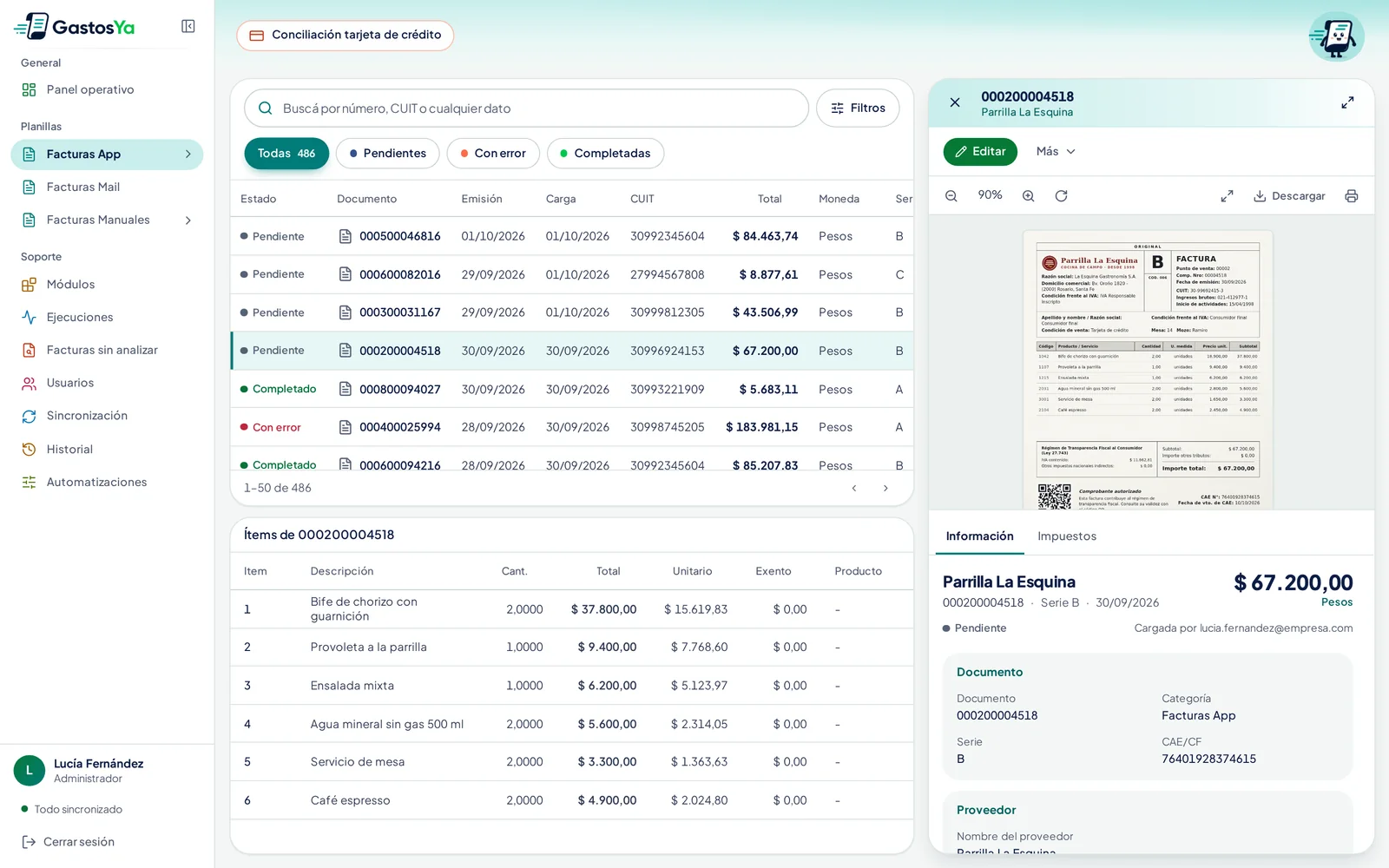This screenshot has height=868, width=1389.
Task: Open the Más dropdown menu
Action: click(x=1056, y=151)
